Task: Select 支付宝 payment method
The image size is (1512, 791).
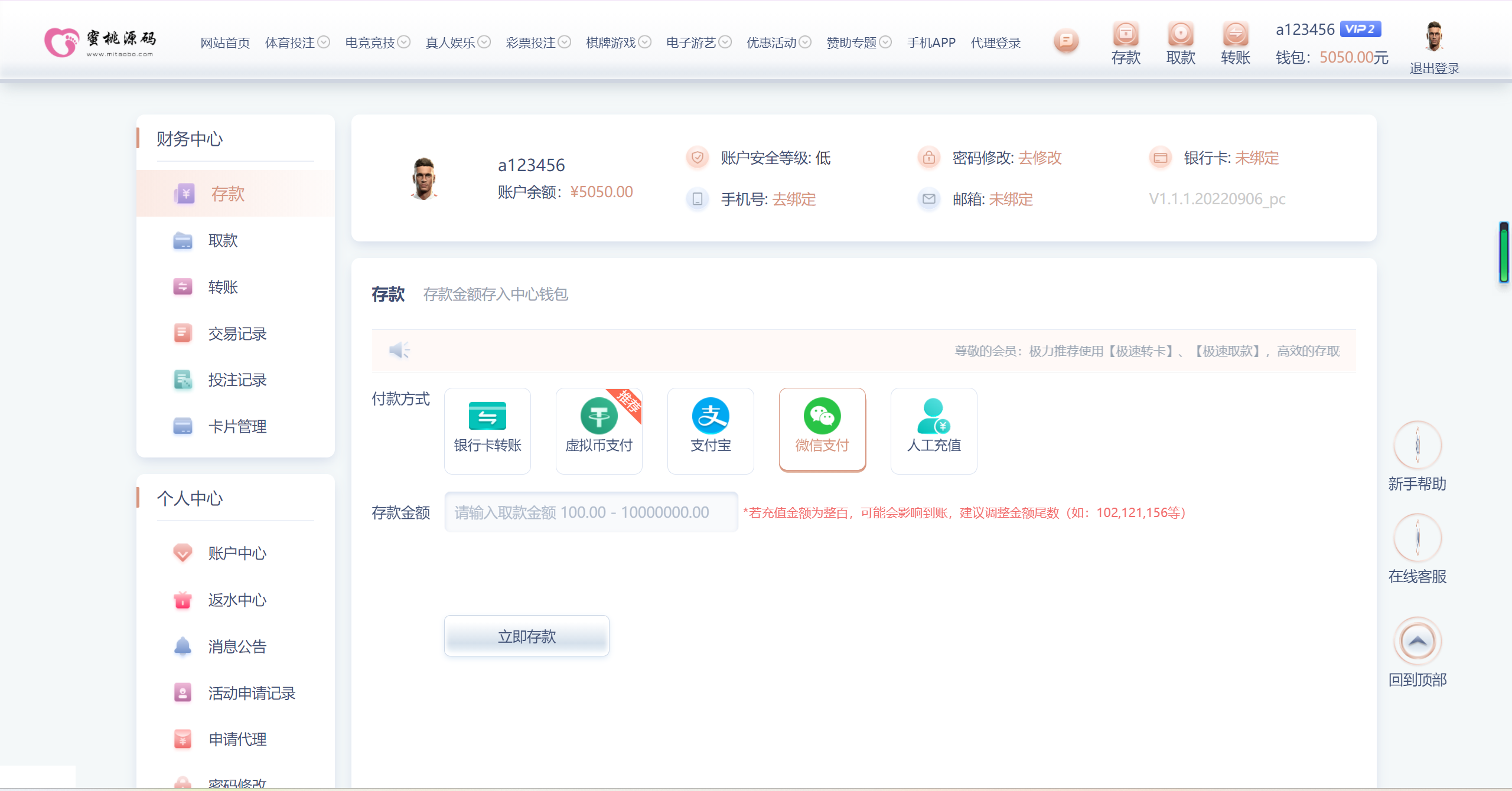Action: [x=711, y=430]
